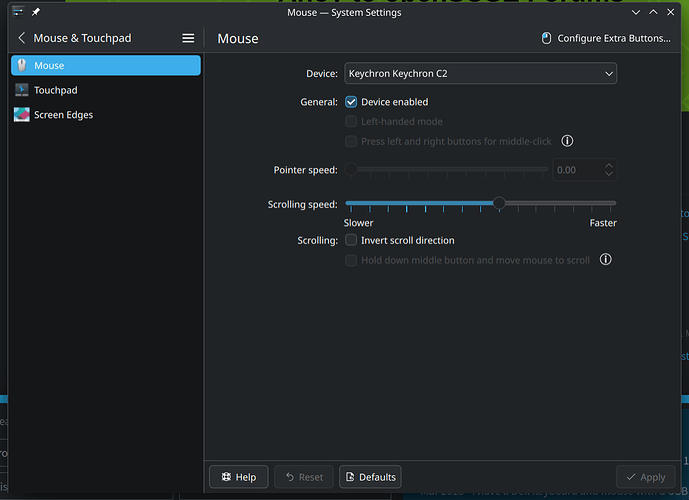Enable Invert scroll direction

[351, 240]
